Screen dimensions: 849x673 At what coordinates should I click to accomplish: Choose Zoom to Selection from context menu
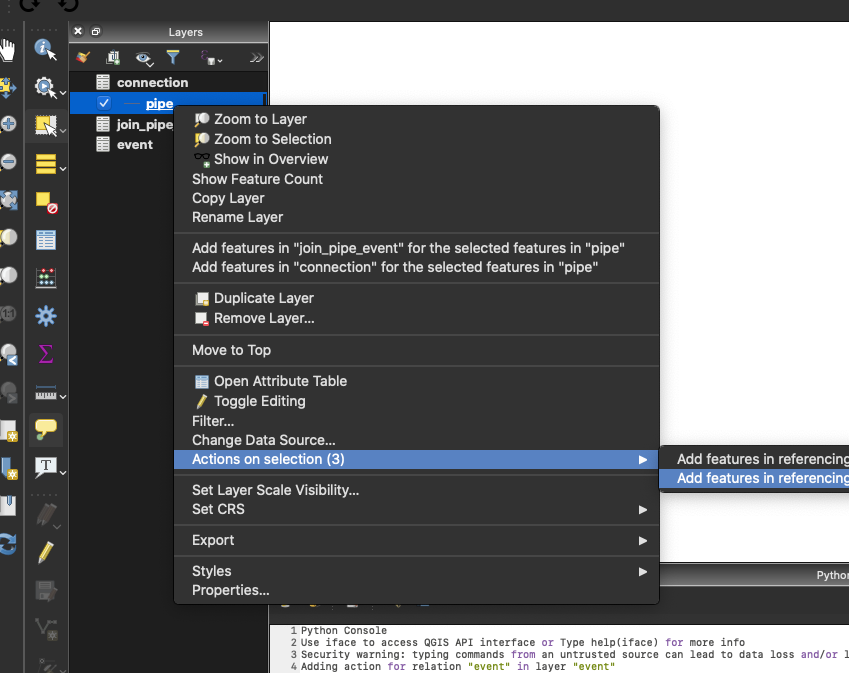coord(272,139)
